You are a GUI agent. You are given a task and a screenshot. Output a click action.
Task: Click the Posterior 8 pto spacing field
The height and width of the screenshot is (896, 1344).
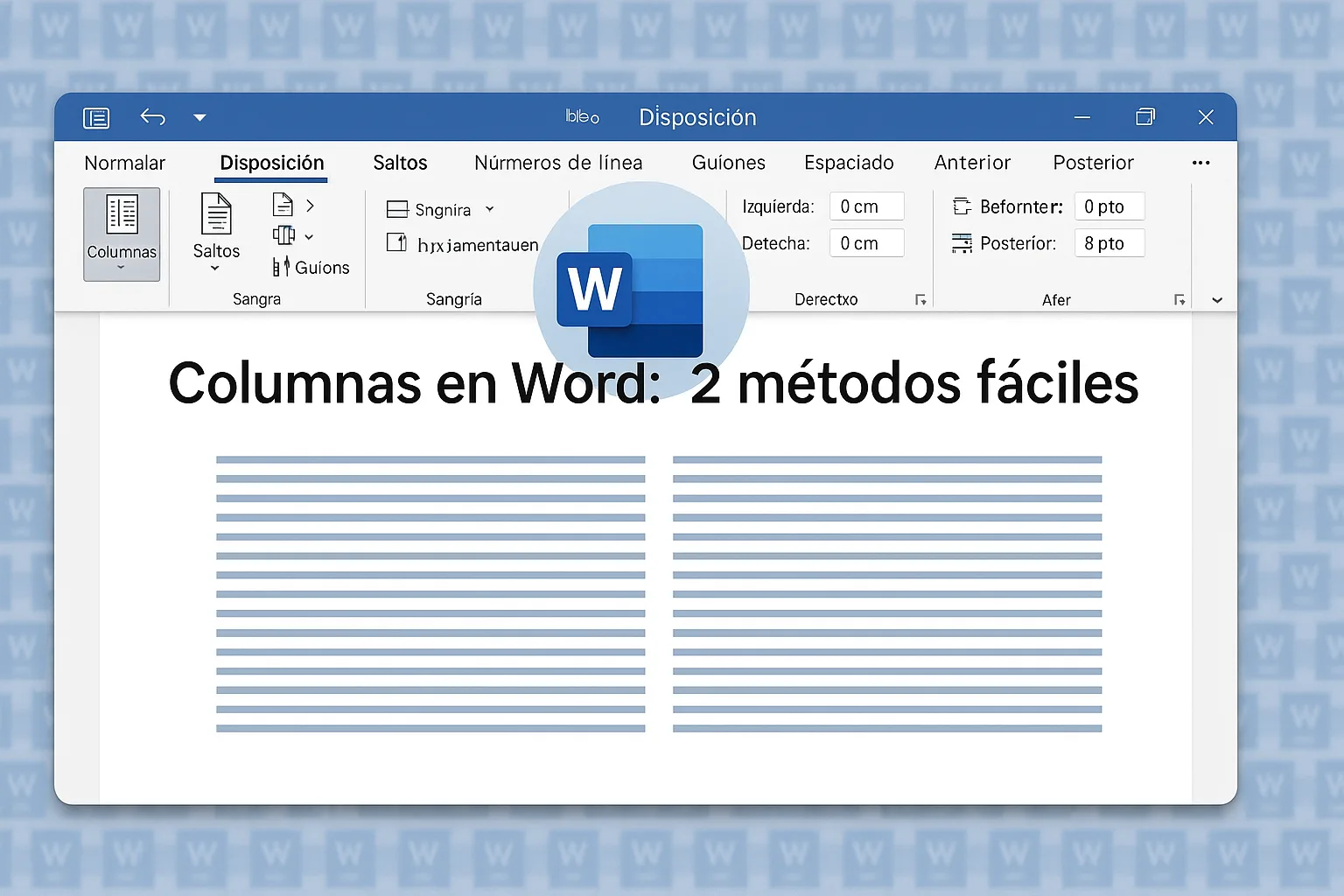[x=1109, y=243]
